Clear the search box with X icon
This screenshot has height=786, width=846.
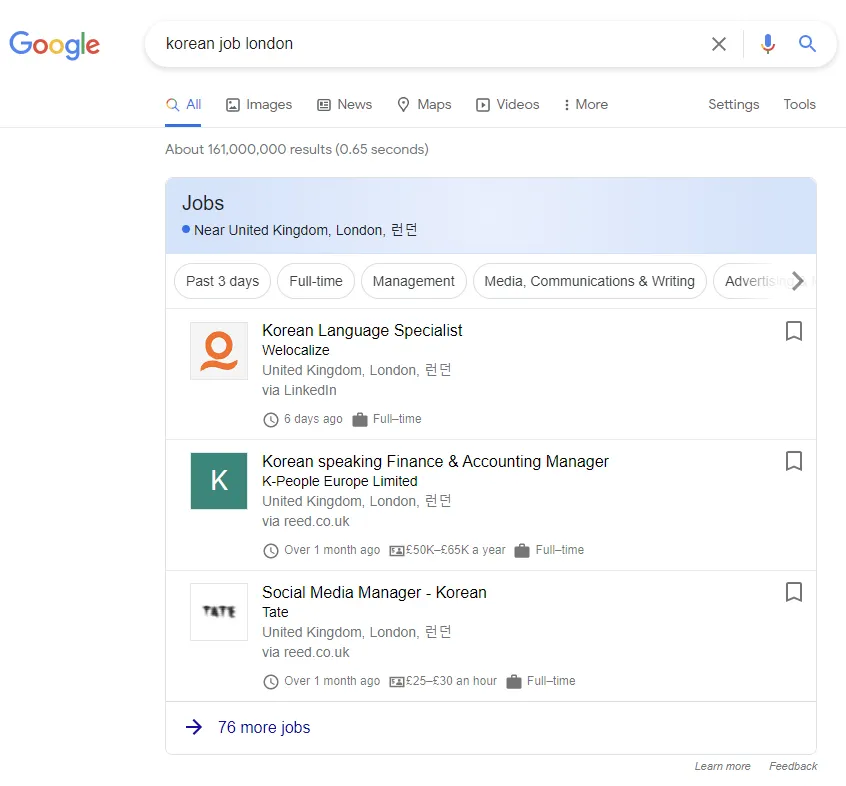(719, 44)
